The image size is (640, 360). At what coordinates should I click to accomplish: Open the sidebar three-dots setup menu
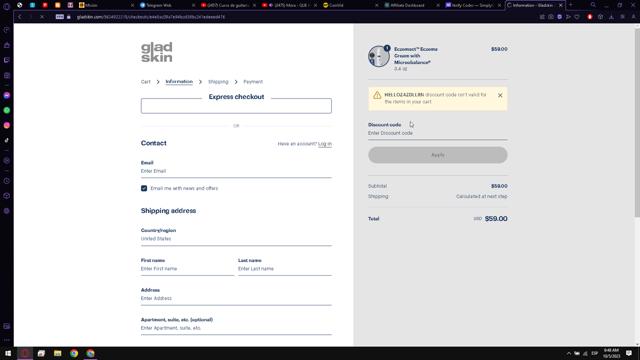tap(7, 340)
